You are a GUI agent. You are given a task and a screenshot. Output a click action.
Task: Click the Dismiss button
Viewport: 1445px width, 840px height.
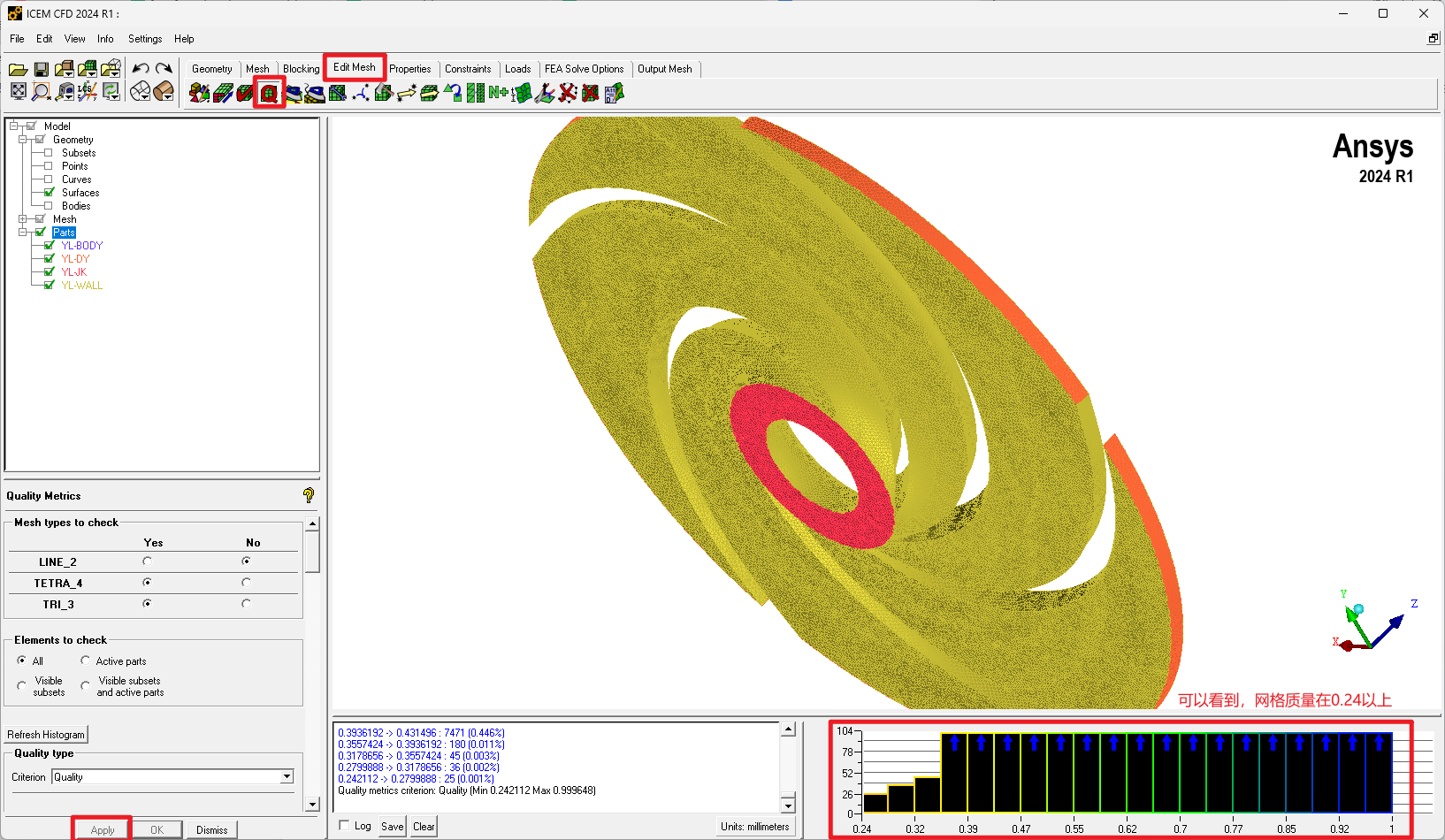(x=211, y=829)
